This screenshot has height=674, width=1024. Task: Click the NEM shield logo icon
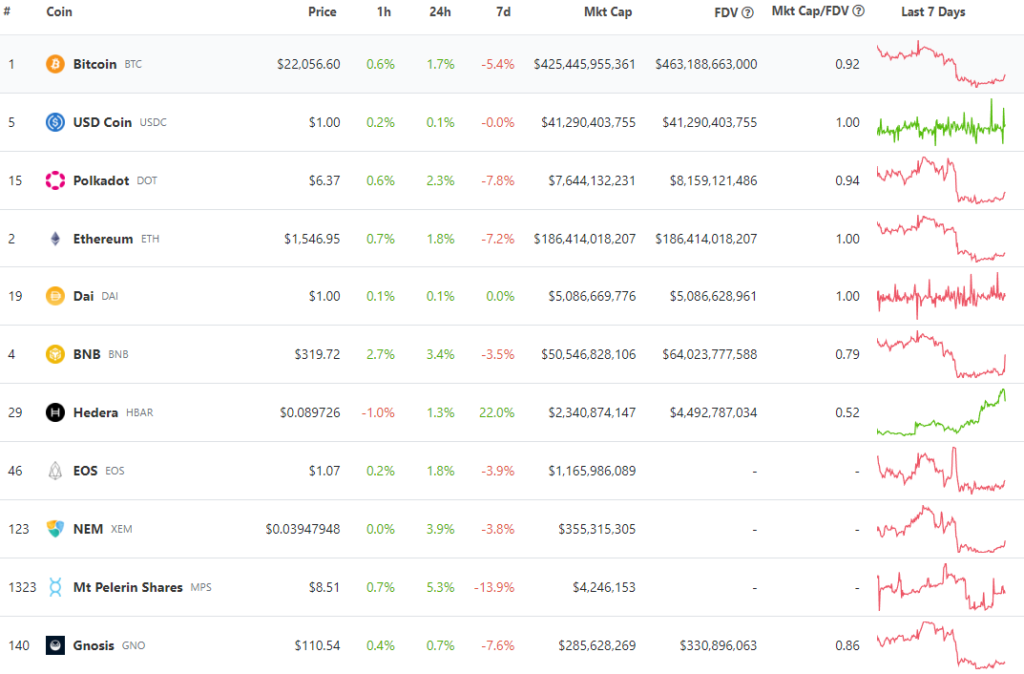pos(56,528)
